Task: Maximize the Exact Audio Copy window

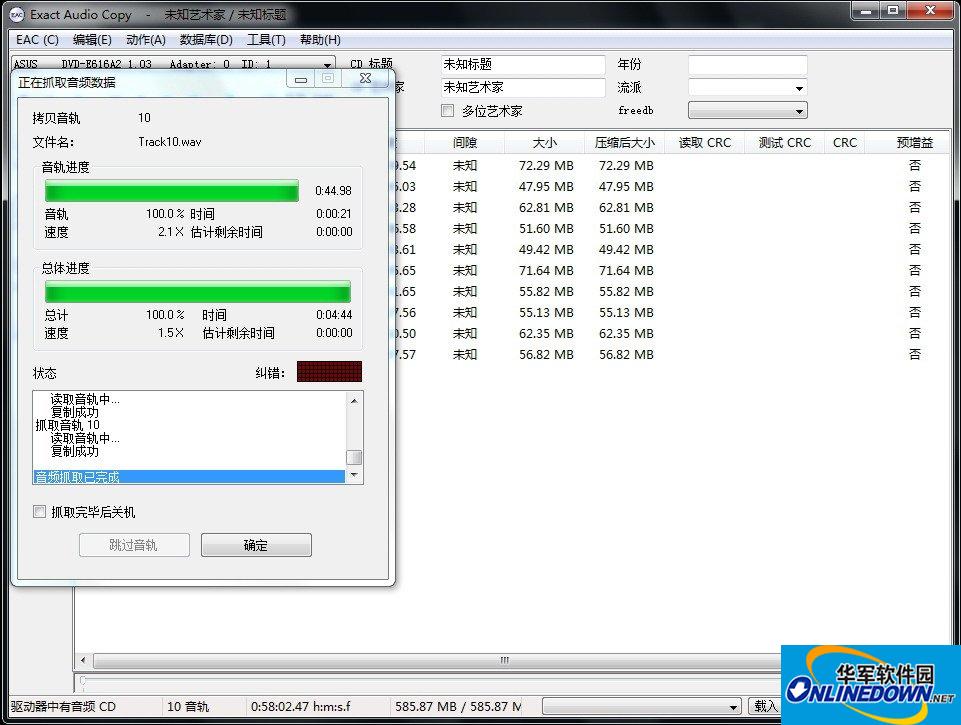Action: (893, 10)
